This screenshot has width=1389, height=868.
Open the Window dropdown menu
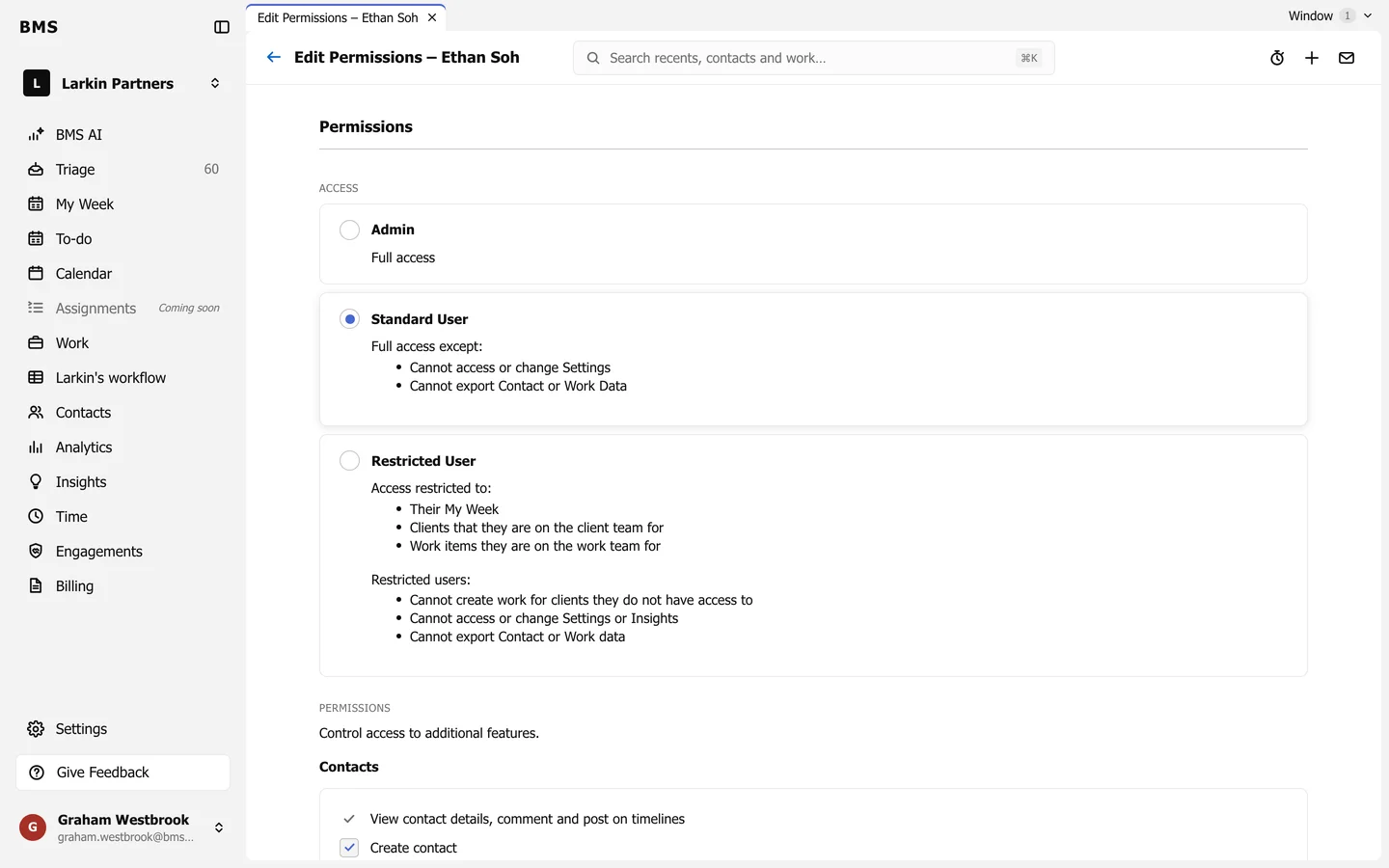click(1329, 15)
